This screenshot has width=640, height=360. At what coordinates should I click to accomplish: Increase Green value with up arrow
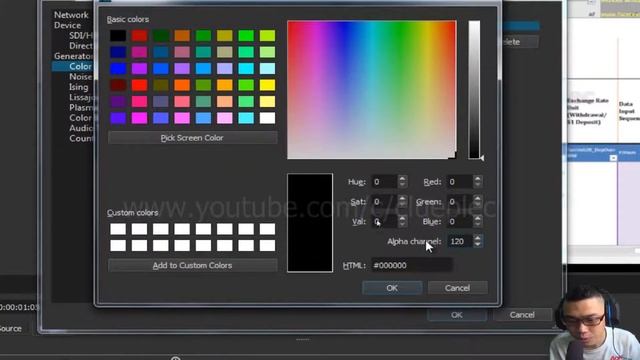point(478,198)
